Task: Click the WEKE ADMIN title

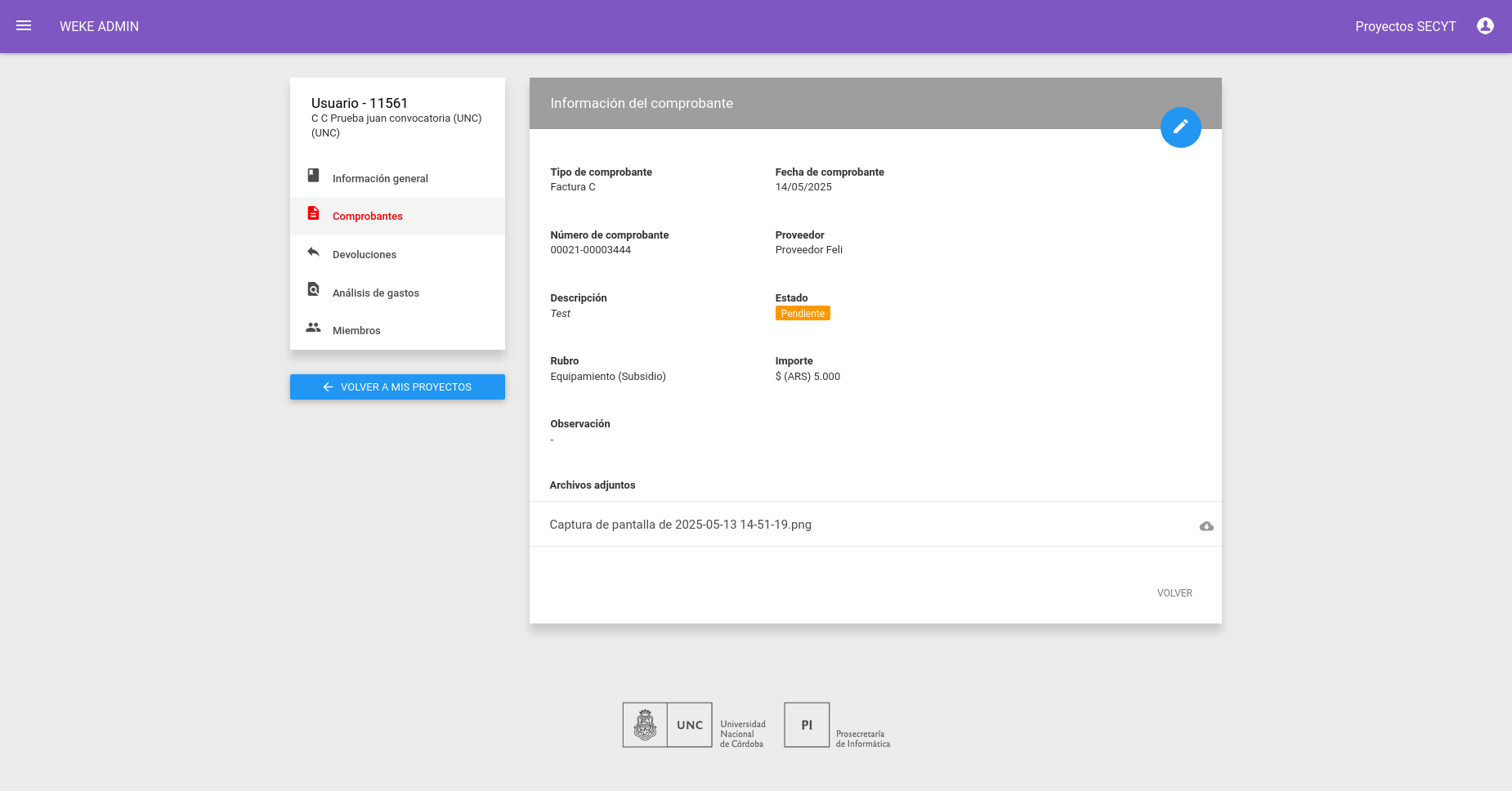Action: [x=99, y=26]
